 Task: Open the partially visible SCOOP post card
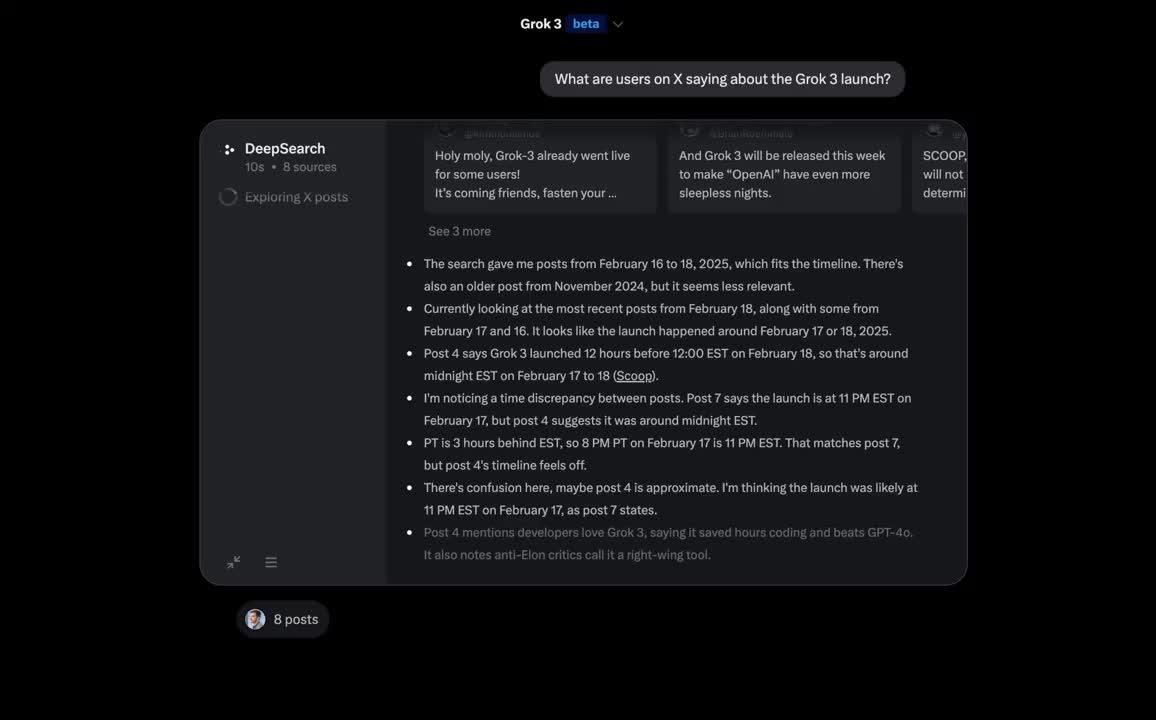939,167
